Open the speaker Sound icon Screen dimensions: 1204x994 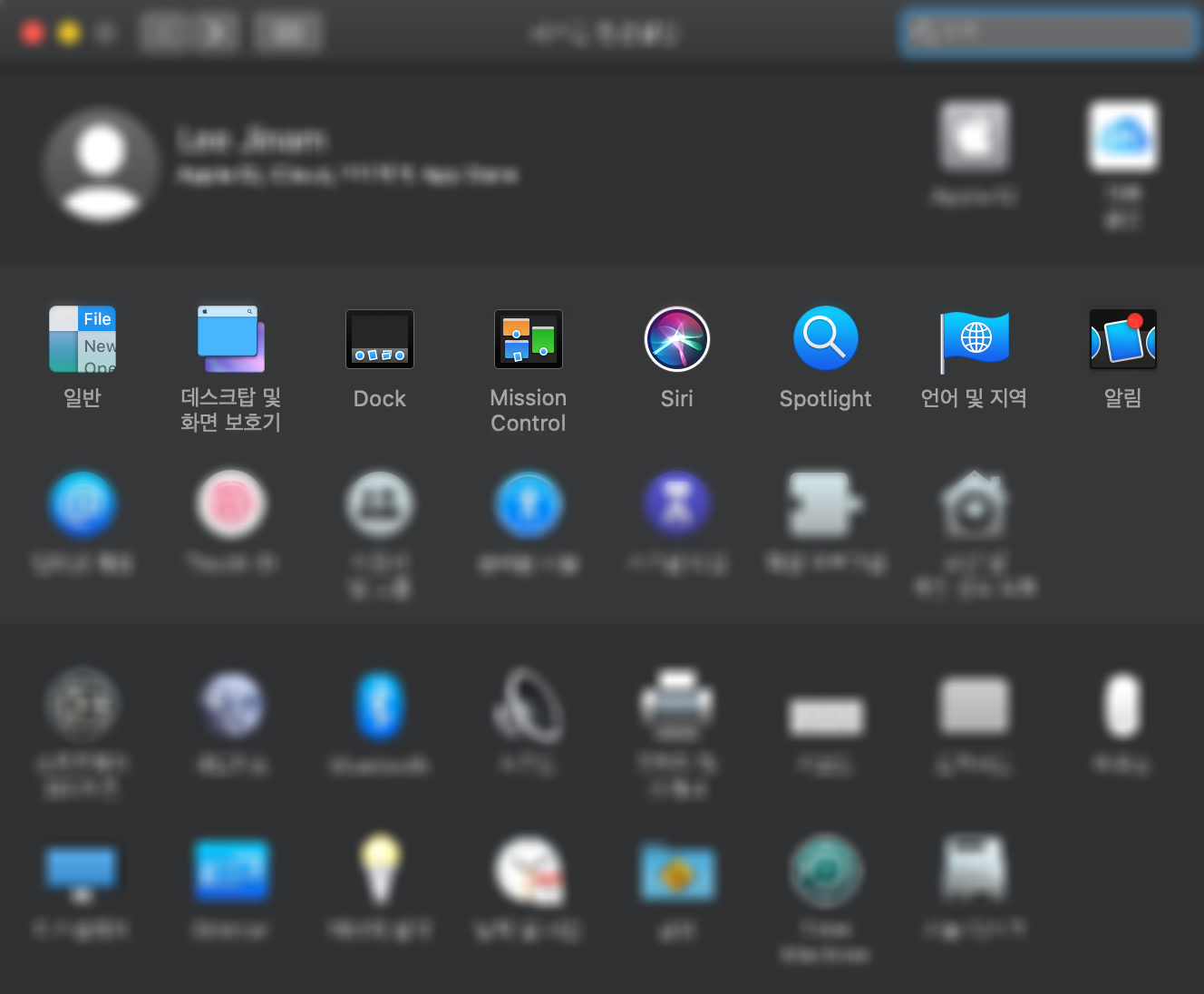coord(529,705)
